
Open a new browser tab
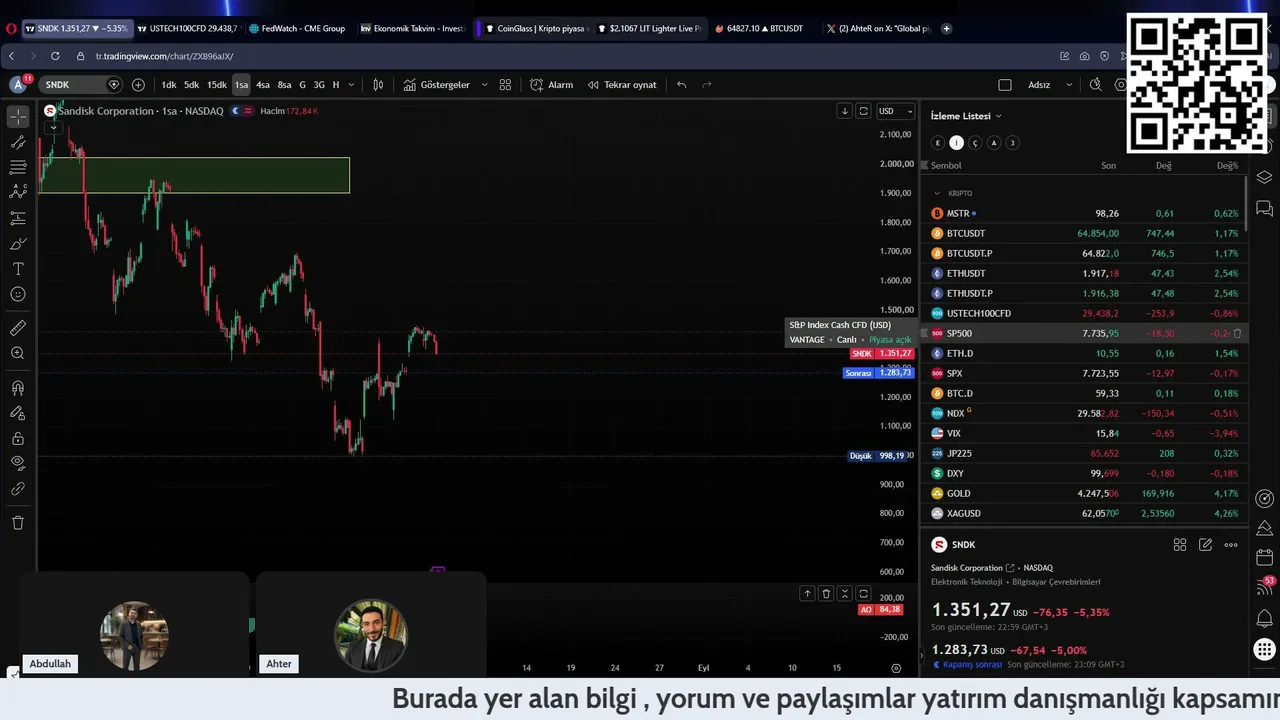point(947,29)
